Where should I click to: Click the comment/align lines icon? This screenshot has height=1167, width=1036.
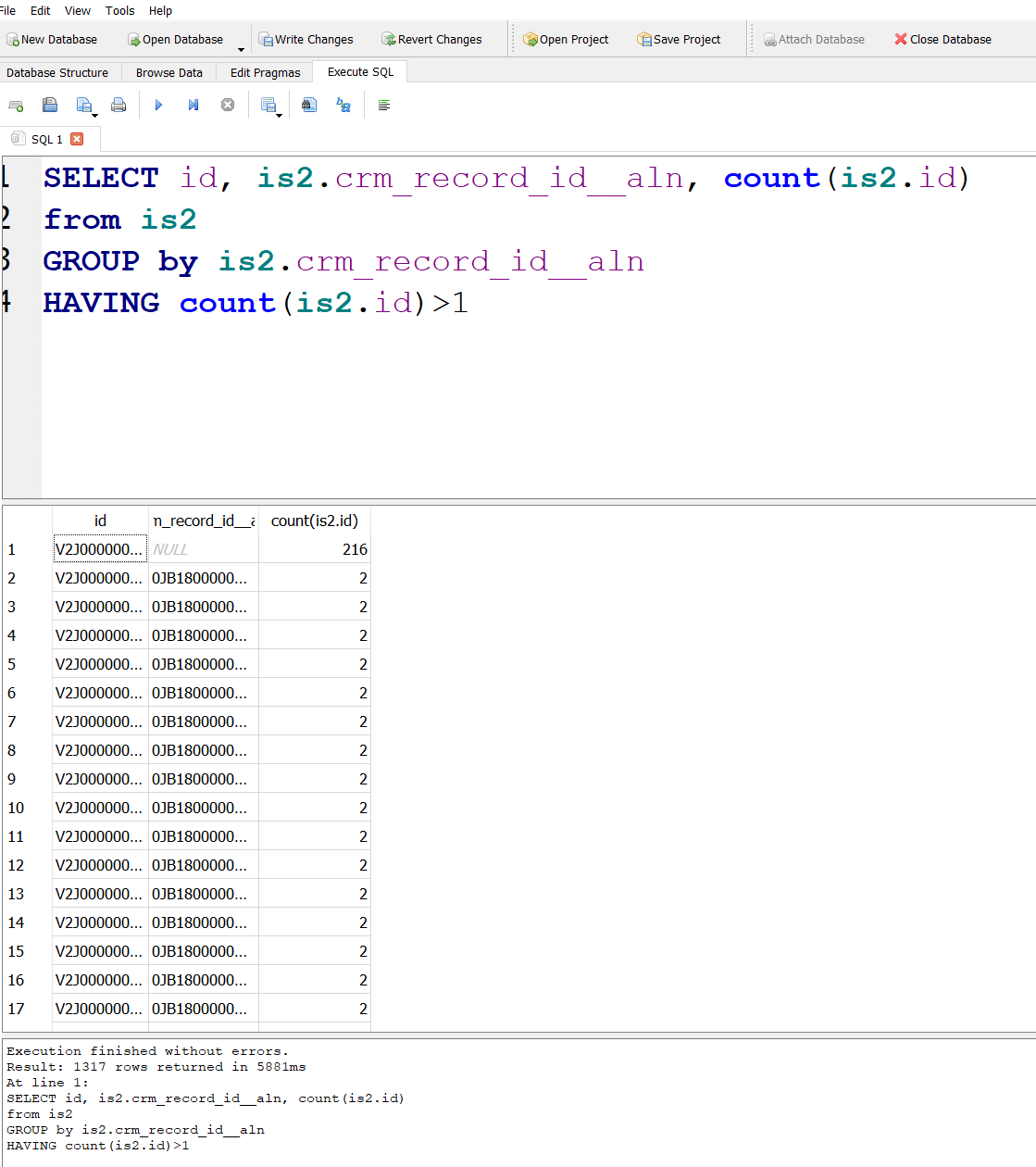coord(384,106)
